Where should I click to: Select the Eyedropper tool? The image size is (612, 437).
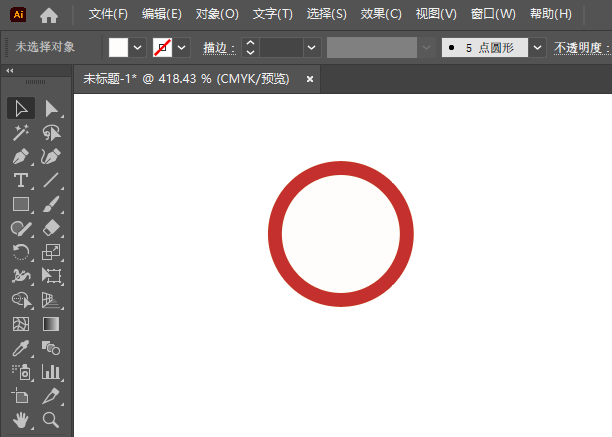tap(21, 348)
